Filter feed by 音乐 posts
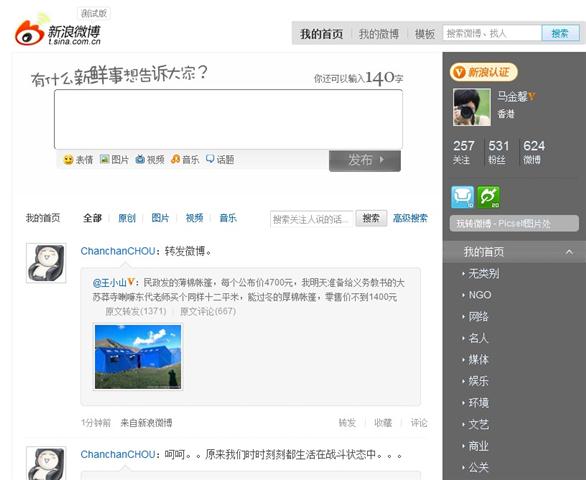Image resolution: width=586 pixels, height=480 pixels. (228, 218)
